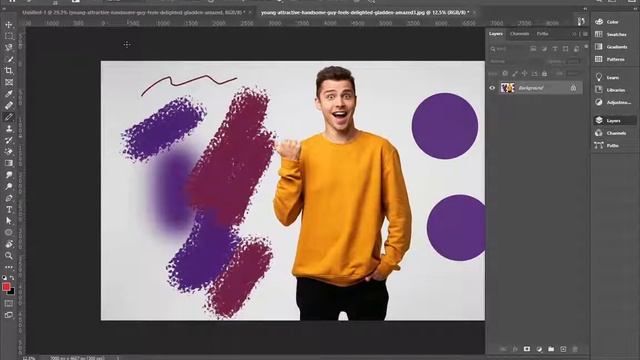Lock transparent pixels of the layer
The height and width of the screenshot is (360, 640).
point(505,73)
